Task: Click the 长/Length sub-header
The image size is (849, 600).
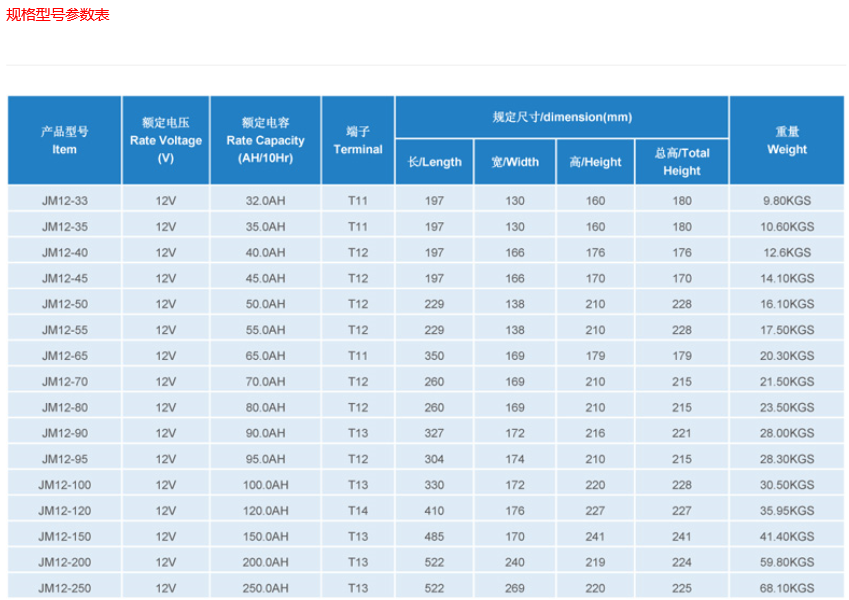Action: (x=435, y=162)
